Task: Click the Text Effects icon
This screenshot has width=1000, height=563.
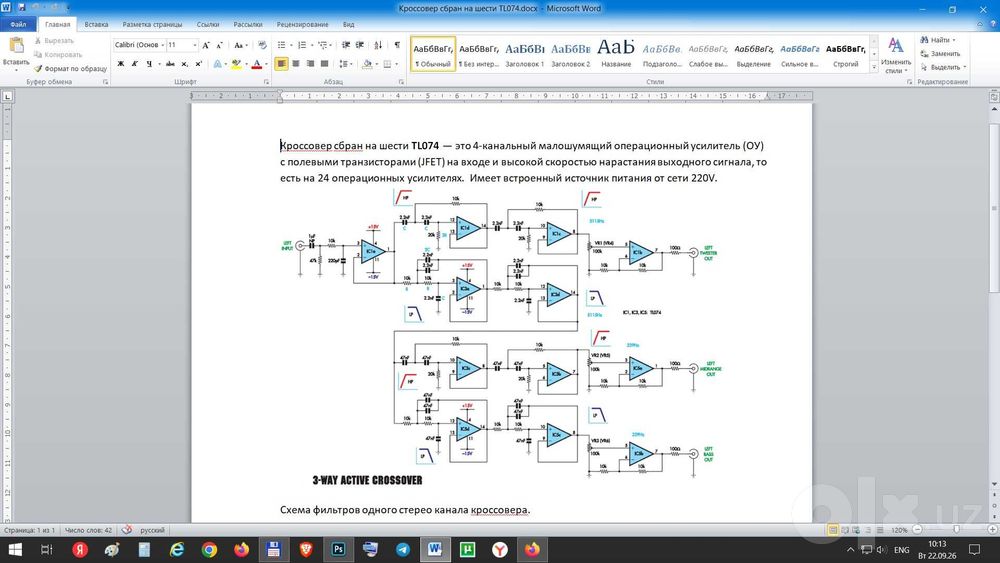Action: [217, 64]
